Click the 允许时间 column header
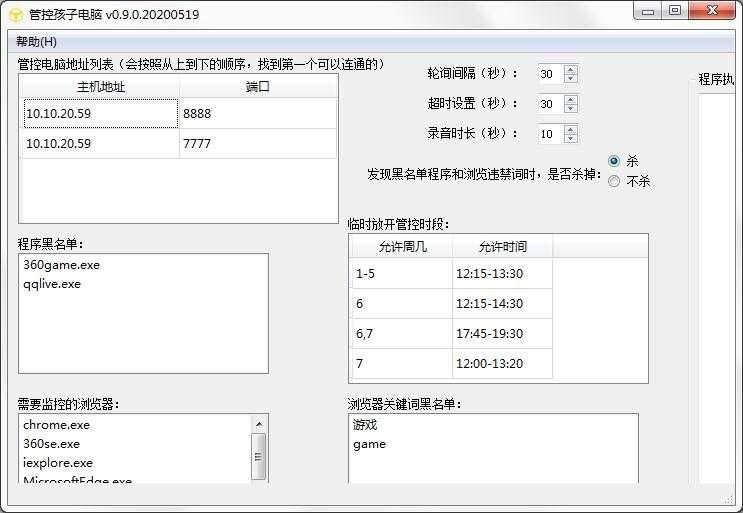The image size is (743, 513). coord(502,247)
